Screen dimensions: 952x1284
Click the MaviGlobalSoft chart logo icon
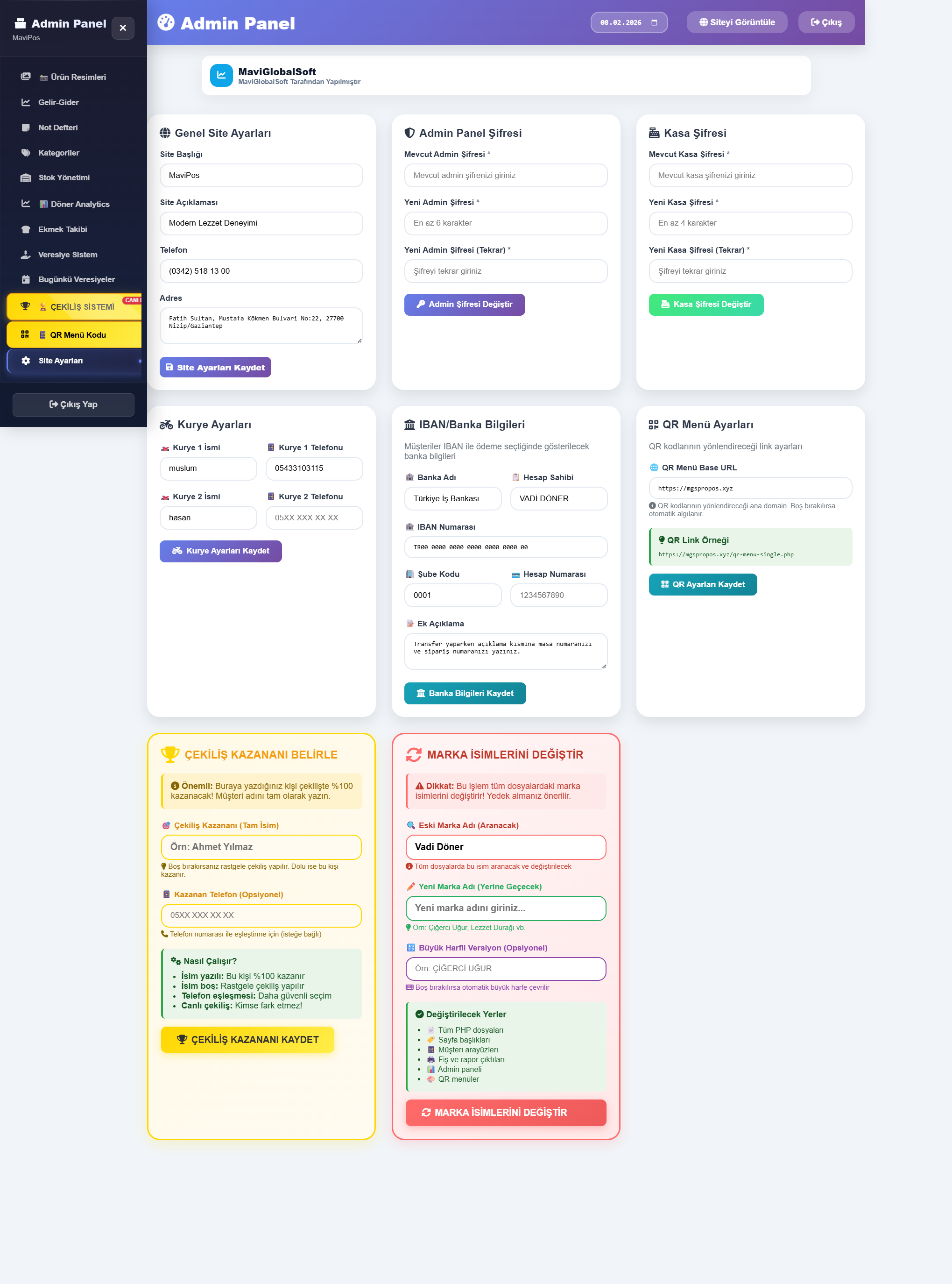(x=221, y=76)
